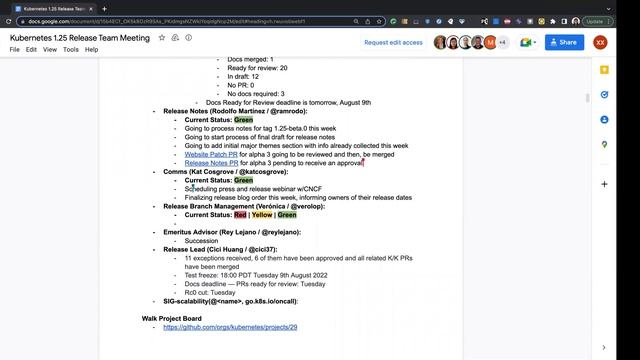Screen dimensions: 640x360
Task: Open the Release Notes PR link
Action: coord(211,163)
